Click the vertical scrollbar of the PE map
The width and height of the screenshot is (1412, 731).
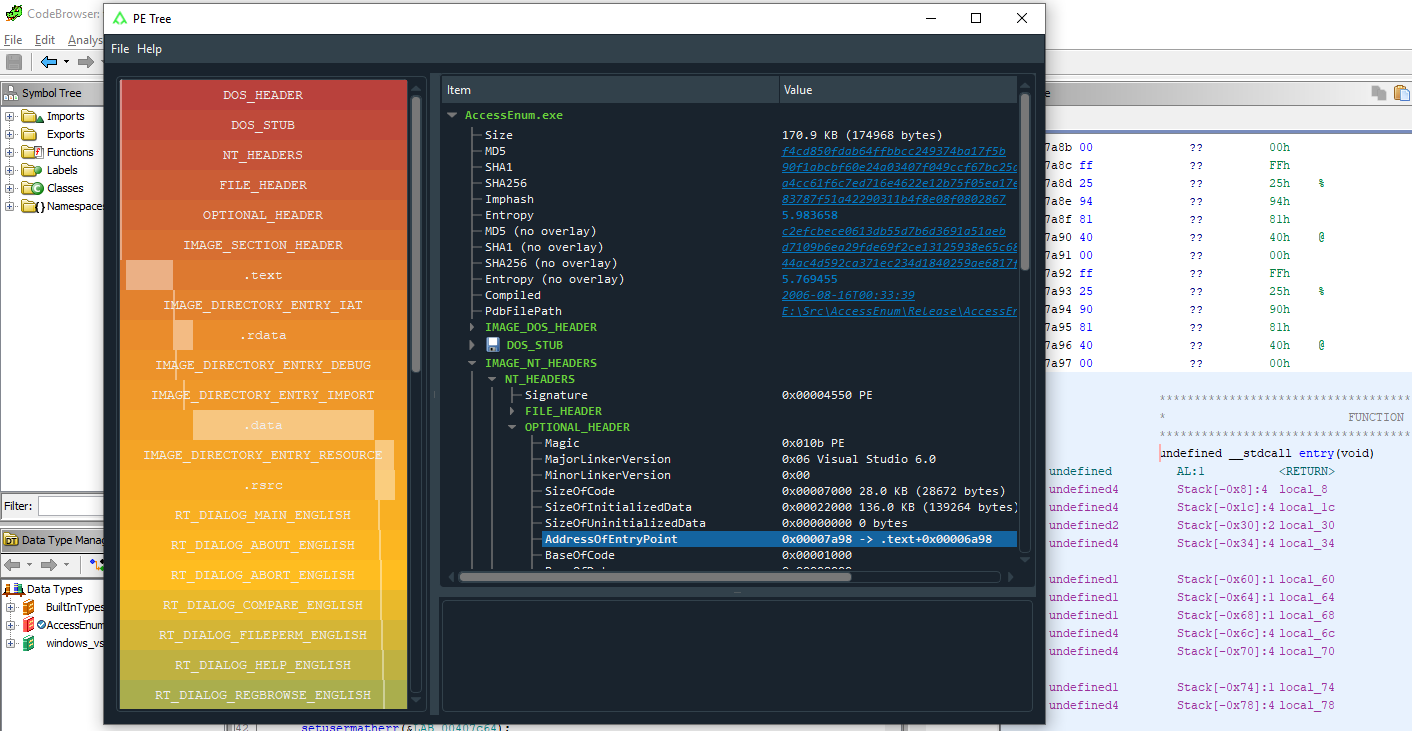tap(416, 235)
